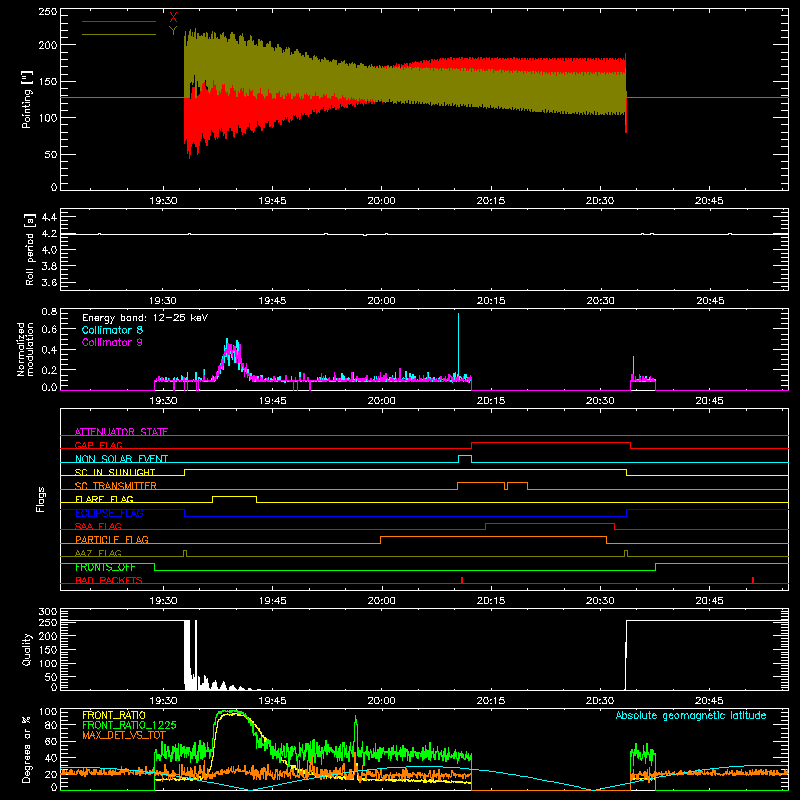The image size is (800, 800).
Task: Click the Quality axis title
Action: 27,649
